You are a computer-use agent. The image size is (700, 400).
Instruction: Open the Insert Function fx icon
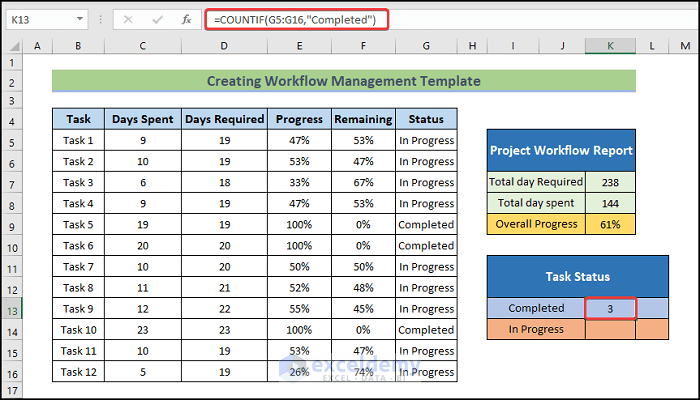[x=187, y=20]
